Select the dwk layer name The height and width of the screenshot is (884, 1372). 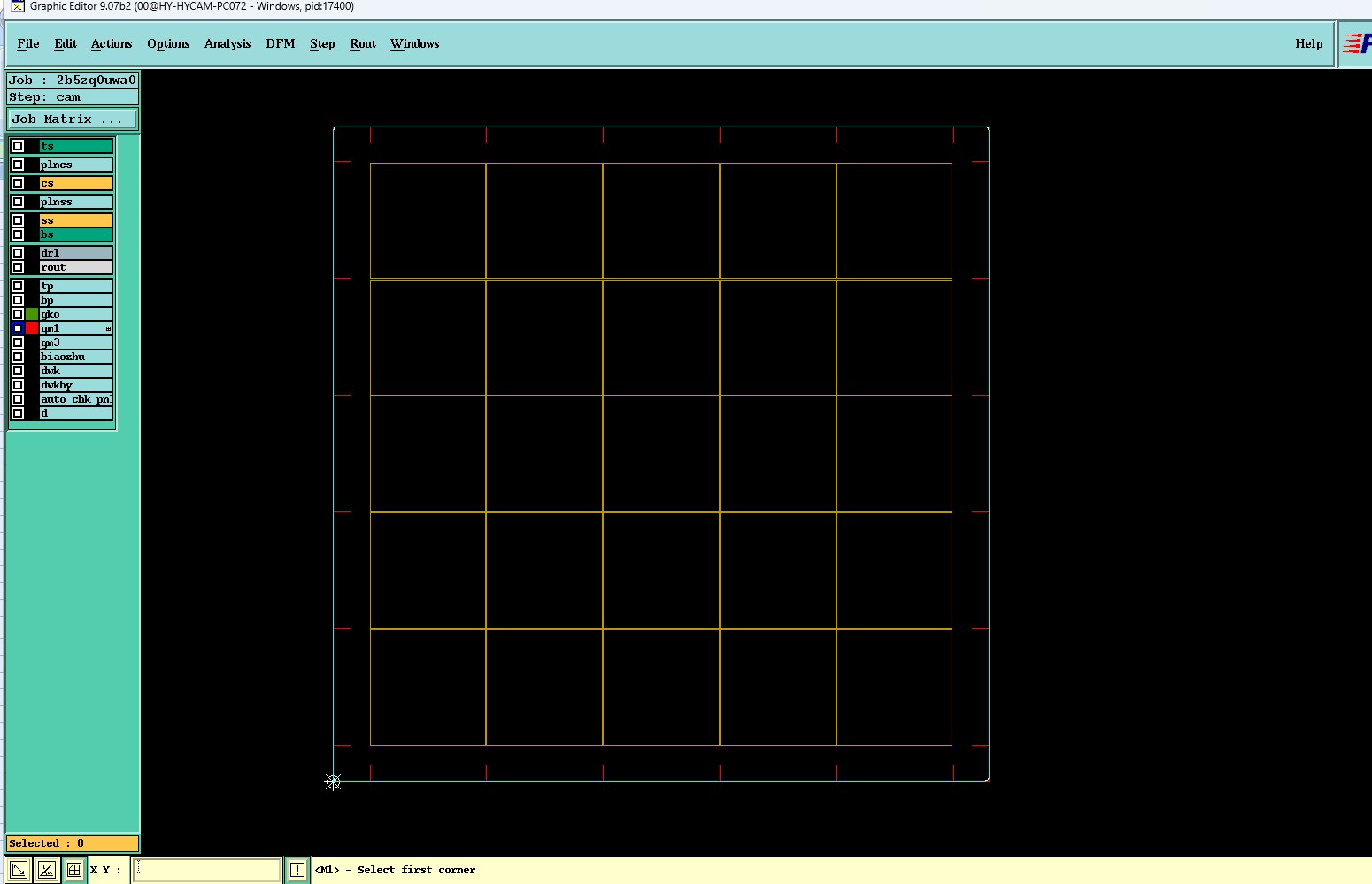tap(76, 371)
